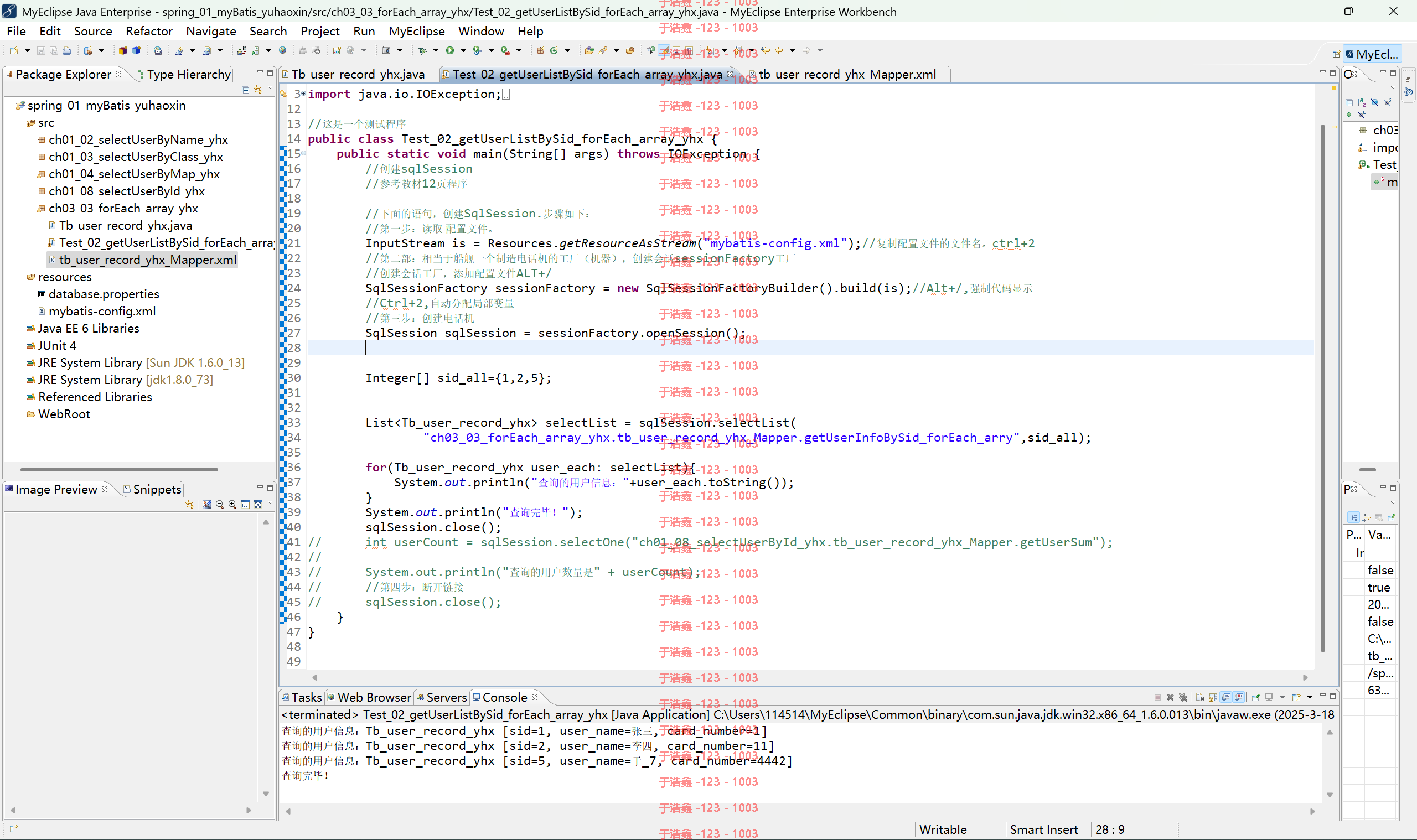This screenshot has height=840, width=1417.
Task: Close the Console view tab
Action: pos(534,697)
